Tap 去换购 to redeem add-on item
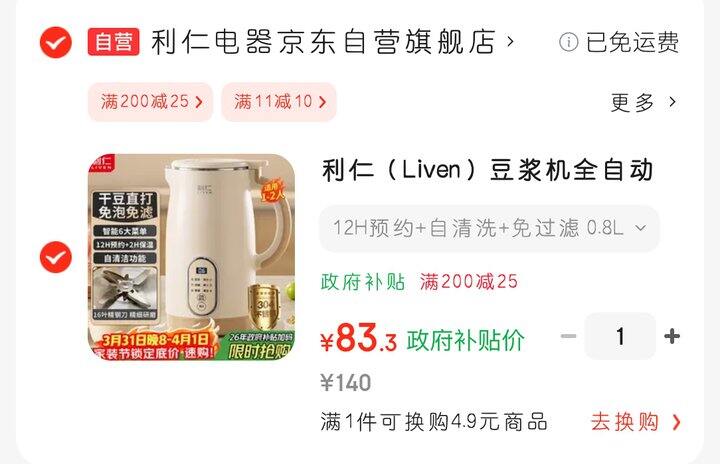This screenshot has width=720, height=464. (636, 422)
